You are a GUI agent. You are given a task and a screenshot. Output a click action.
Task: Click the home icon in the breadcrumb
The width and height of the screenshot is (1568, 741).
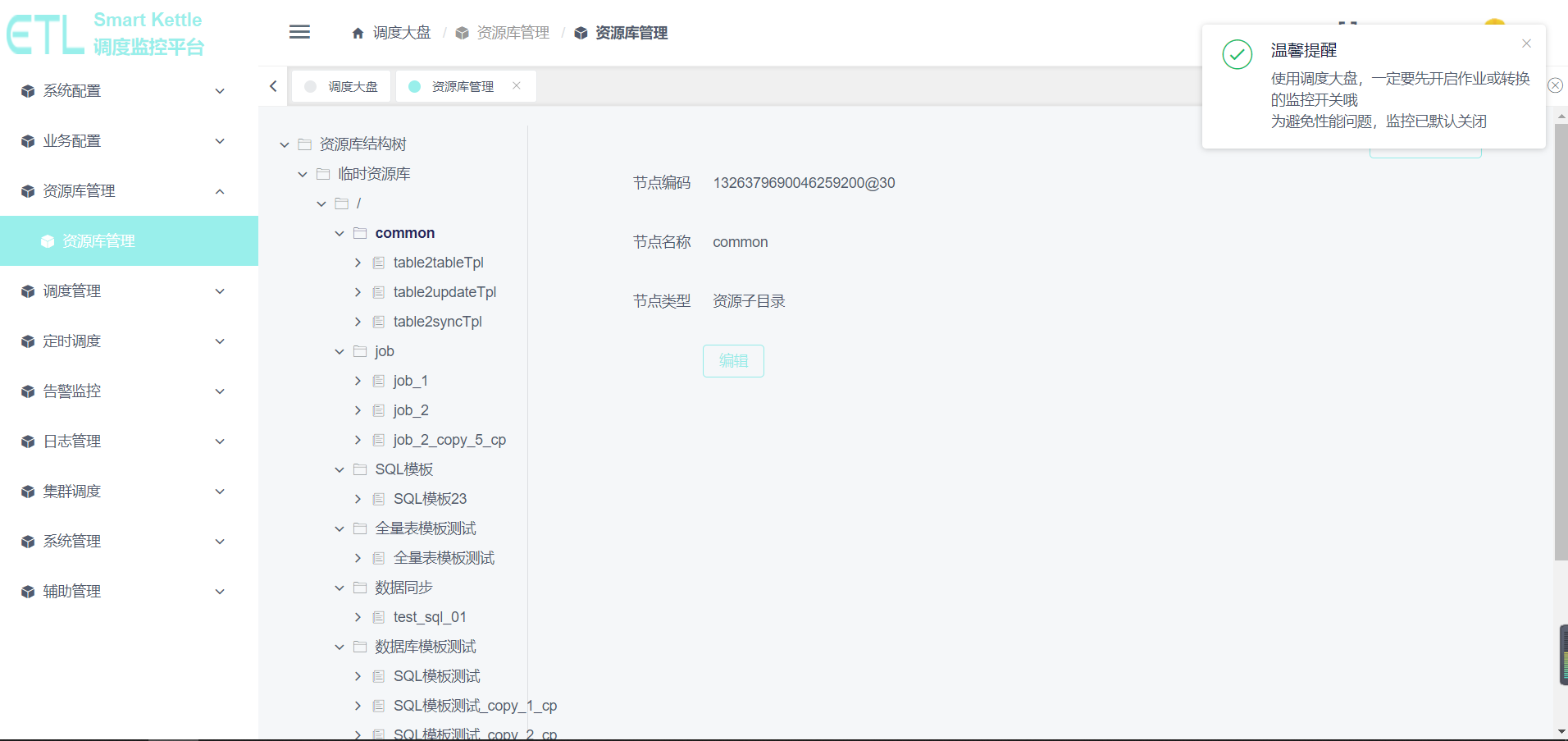point(358,32)
